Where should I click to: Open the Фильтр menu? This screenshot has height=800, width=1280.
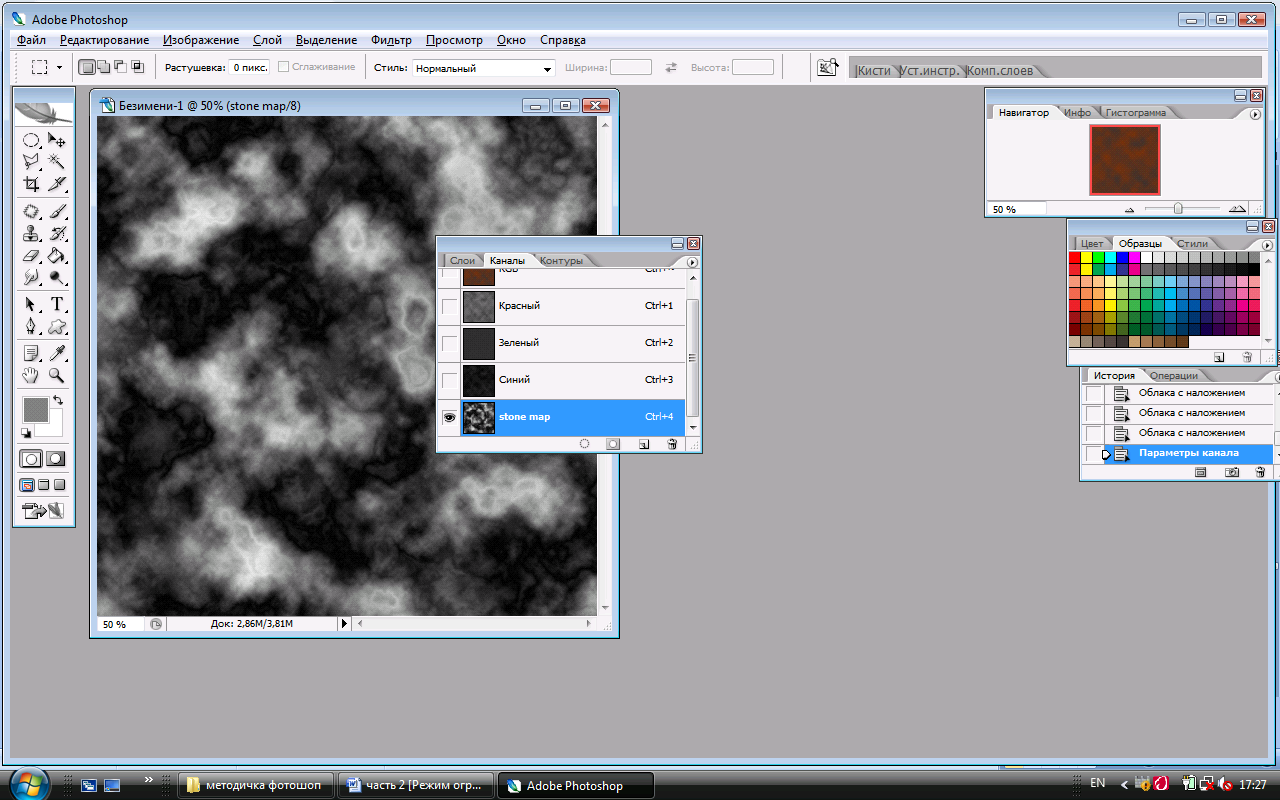tap(391, 40)
